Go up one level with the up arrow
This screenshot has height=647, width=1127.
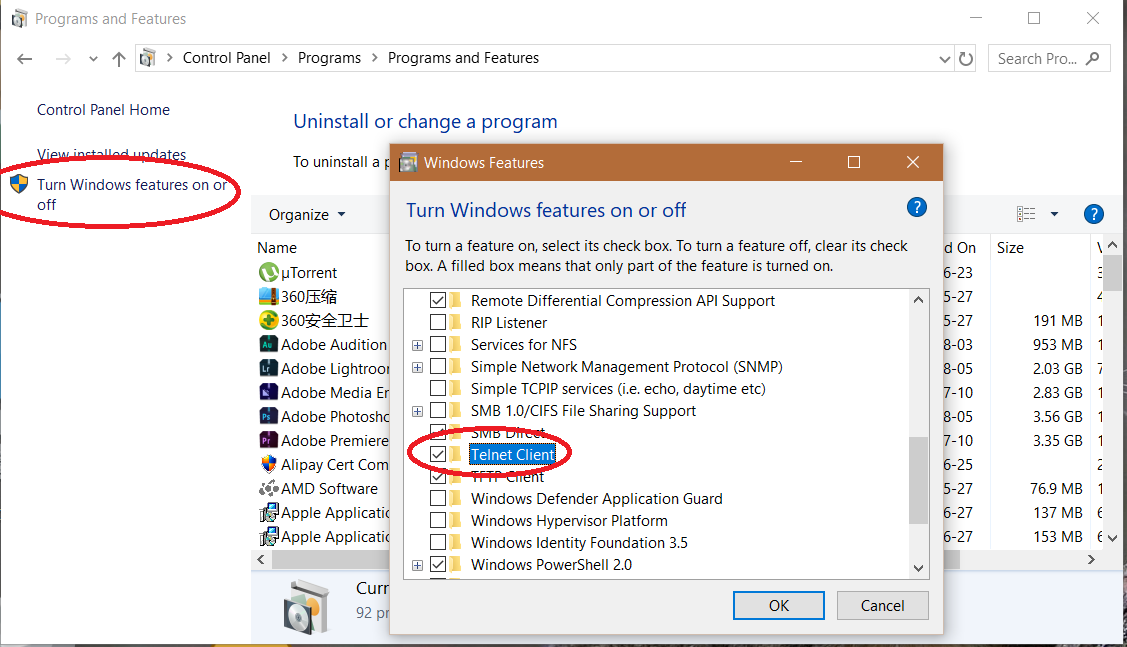(119, 59)
